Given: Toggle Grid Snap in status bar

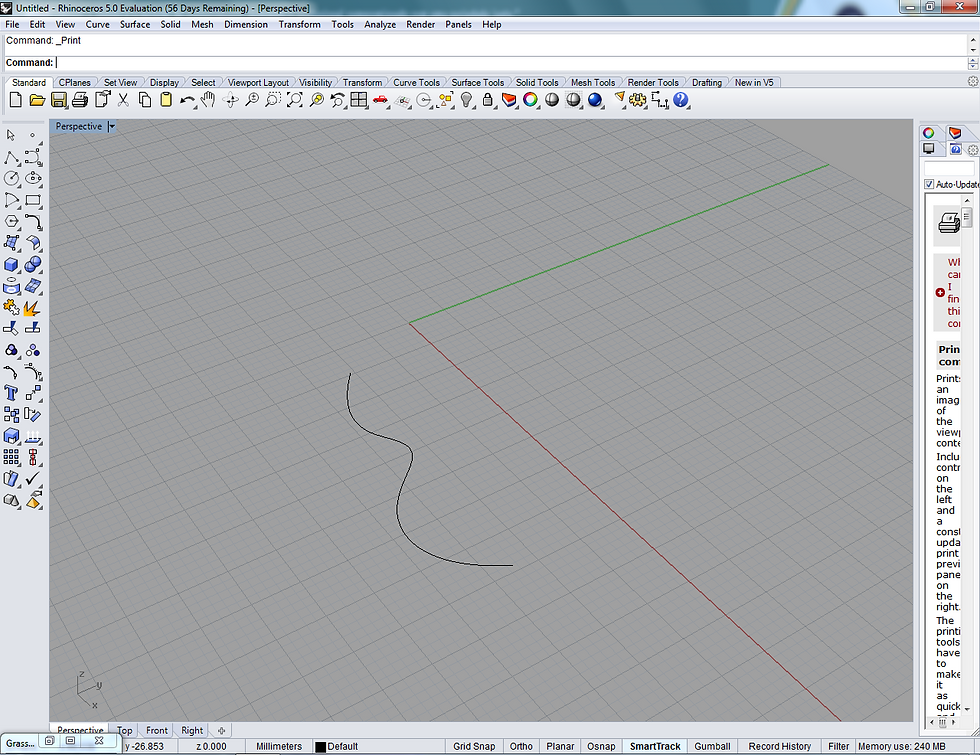Looking at the screenshot, I should tap(474, 746).
